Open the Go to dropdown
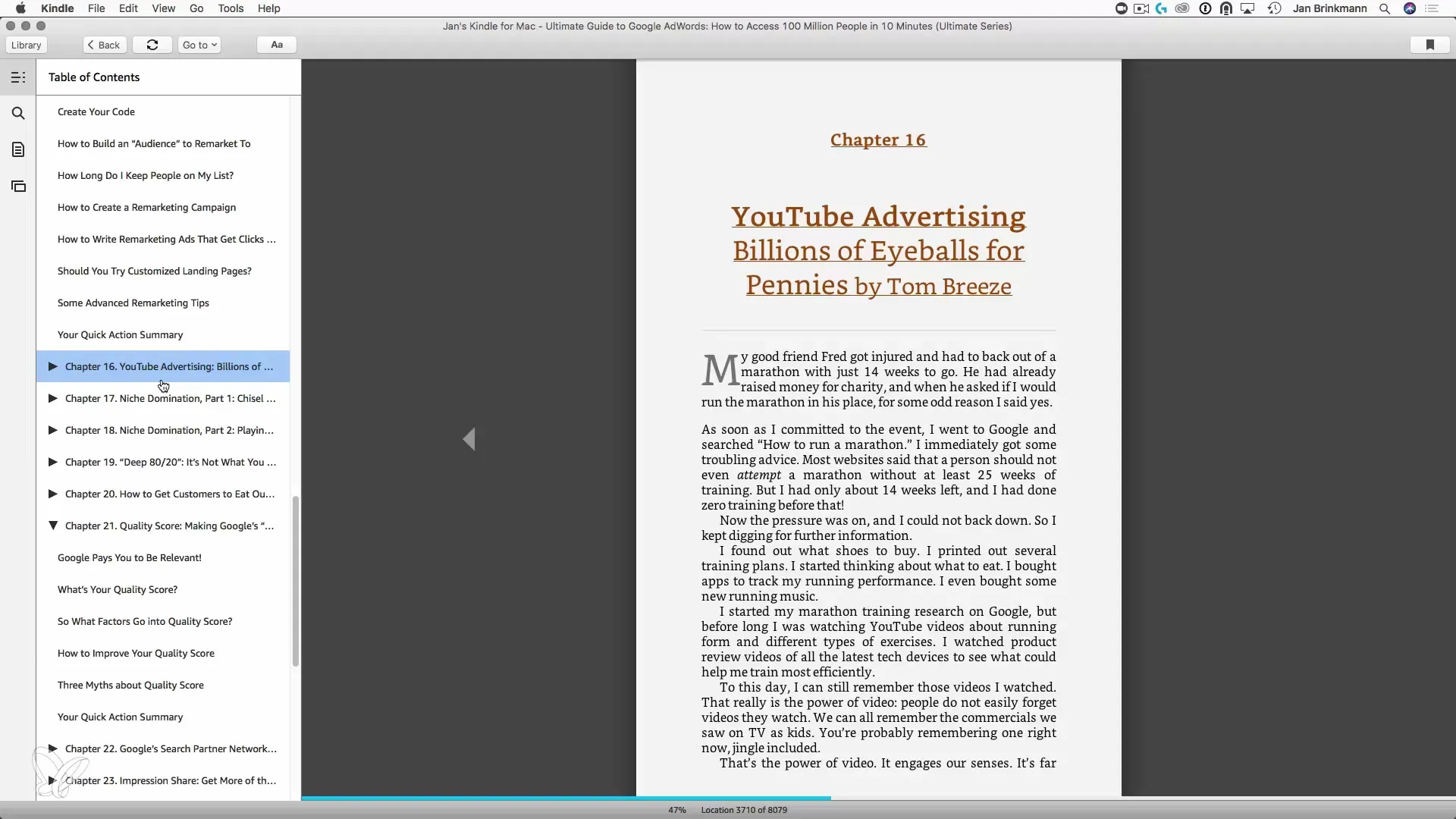The image size is (1456, 819). tap(199, 45)
